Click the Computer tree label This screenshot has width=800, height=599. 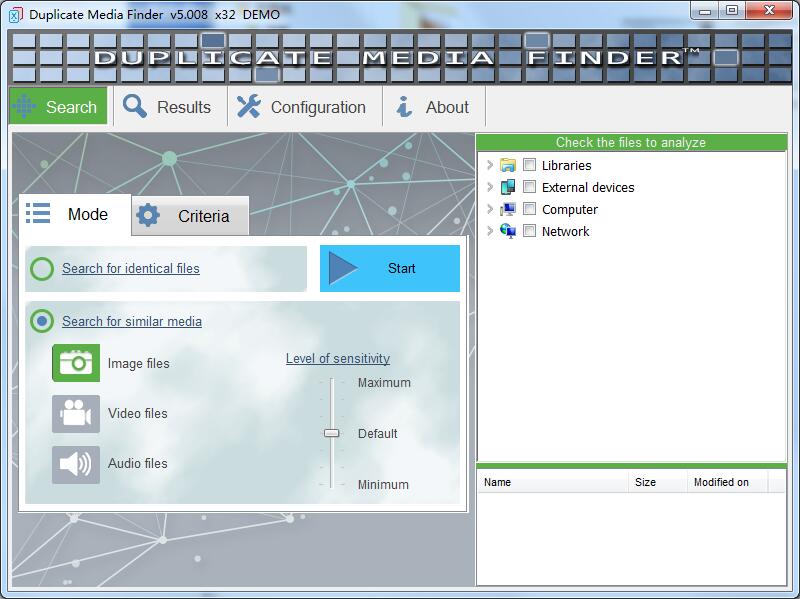569,209
